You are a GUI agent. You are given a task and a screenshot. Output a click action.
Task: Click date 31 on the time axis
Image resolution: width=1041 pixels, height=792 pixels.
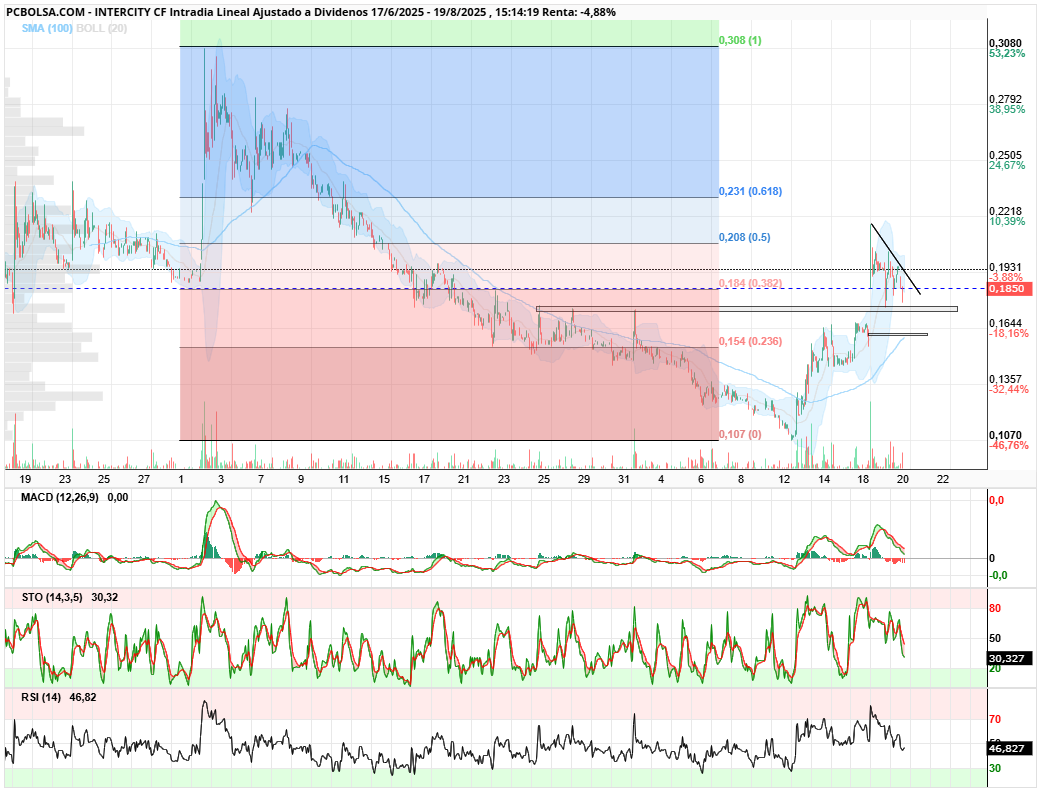(623, 479)
